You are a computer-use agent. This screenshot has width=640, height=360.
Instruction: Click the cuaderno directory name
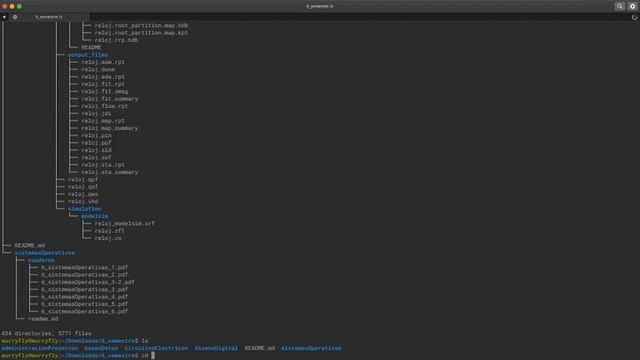41,260
